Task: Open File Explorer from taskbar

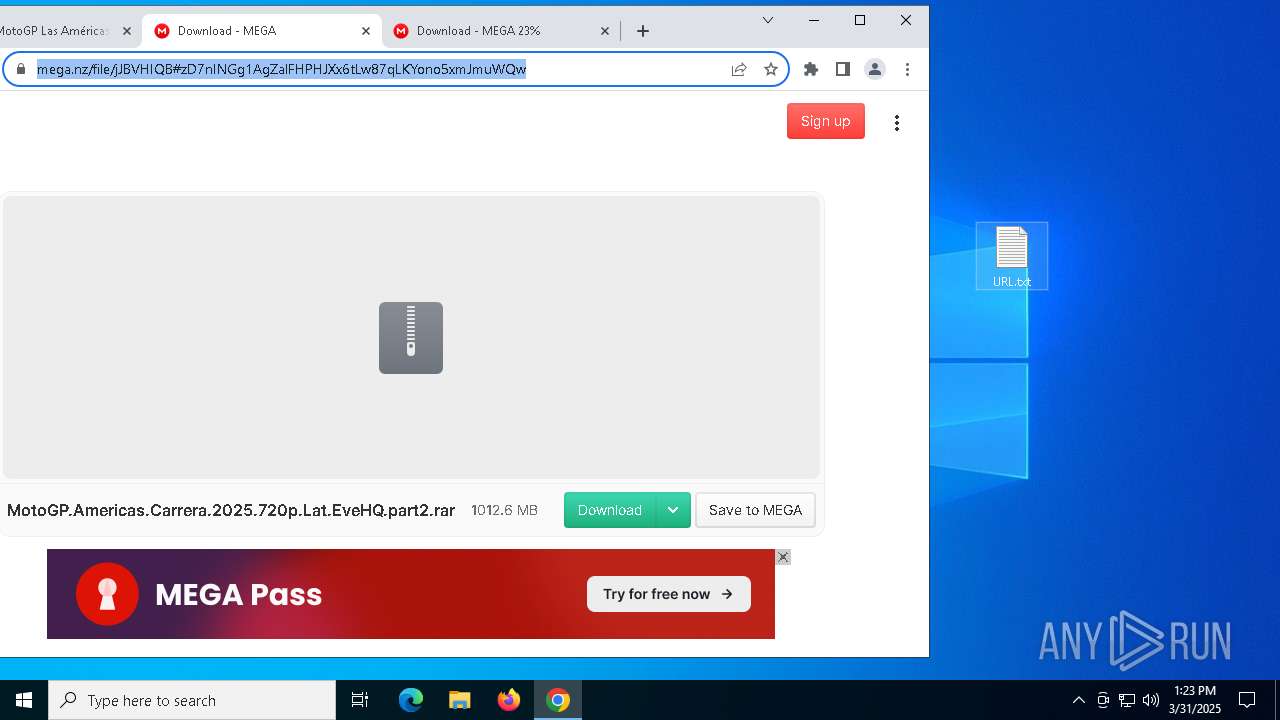Action: click(460, 700)
